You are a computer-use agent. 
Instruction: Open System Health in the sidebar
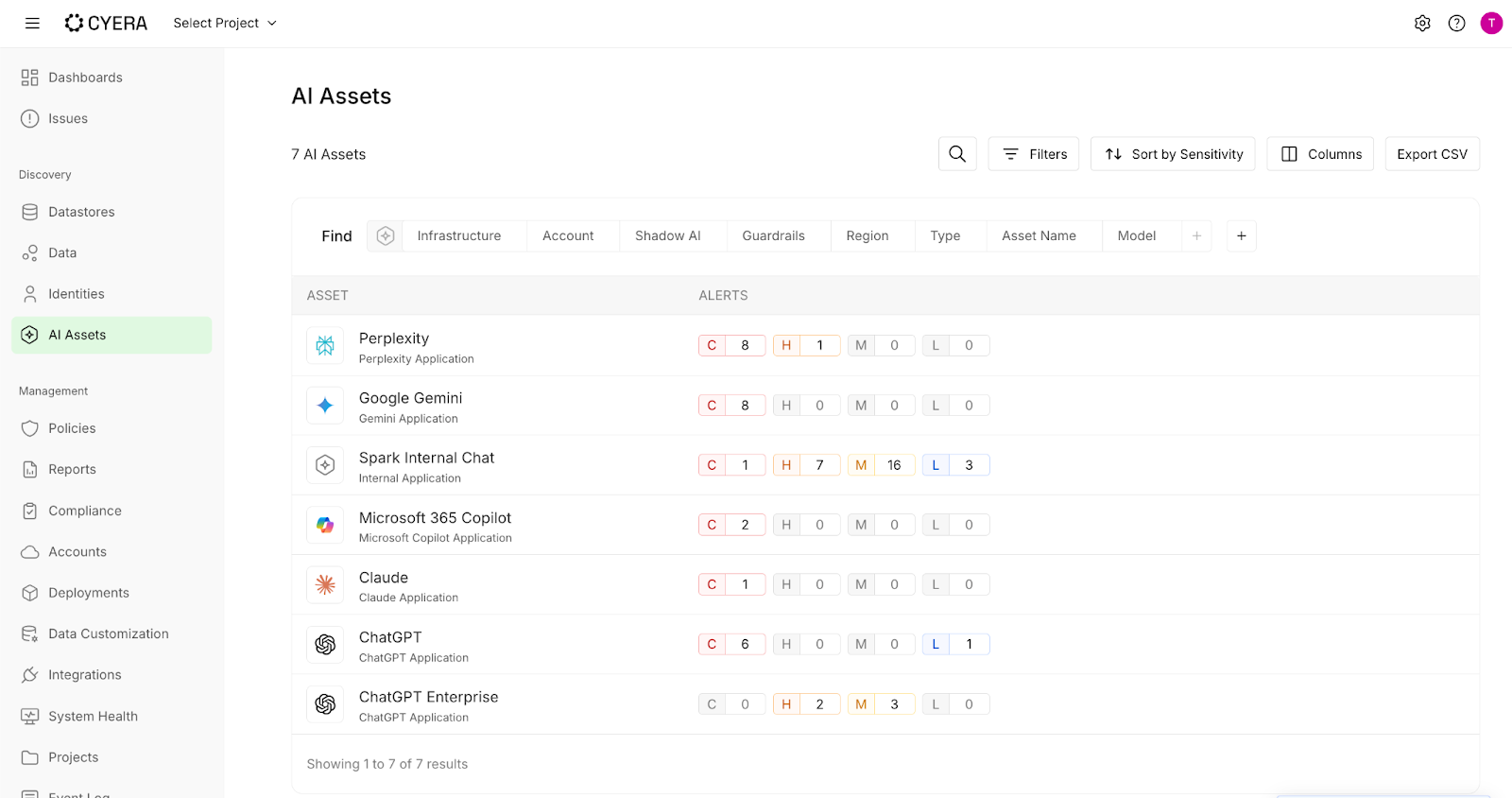[112, 716]
